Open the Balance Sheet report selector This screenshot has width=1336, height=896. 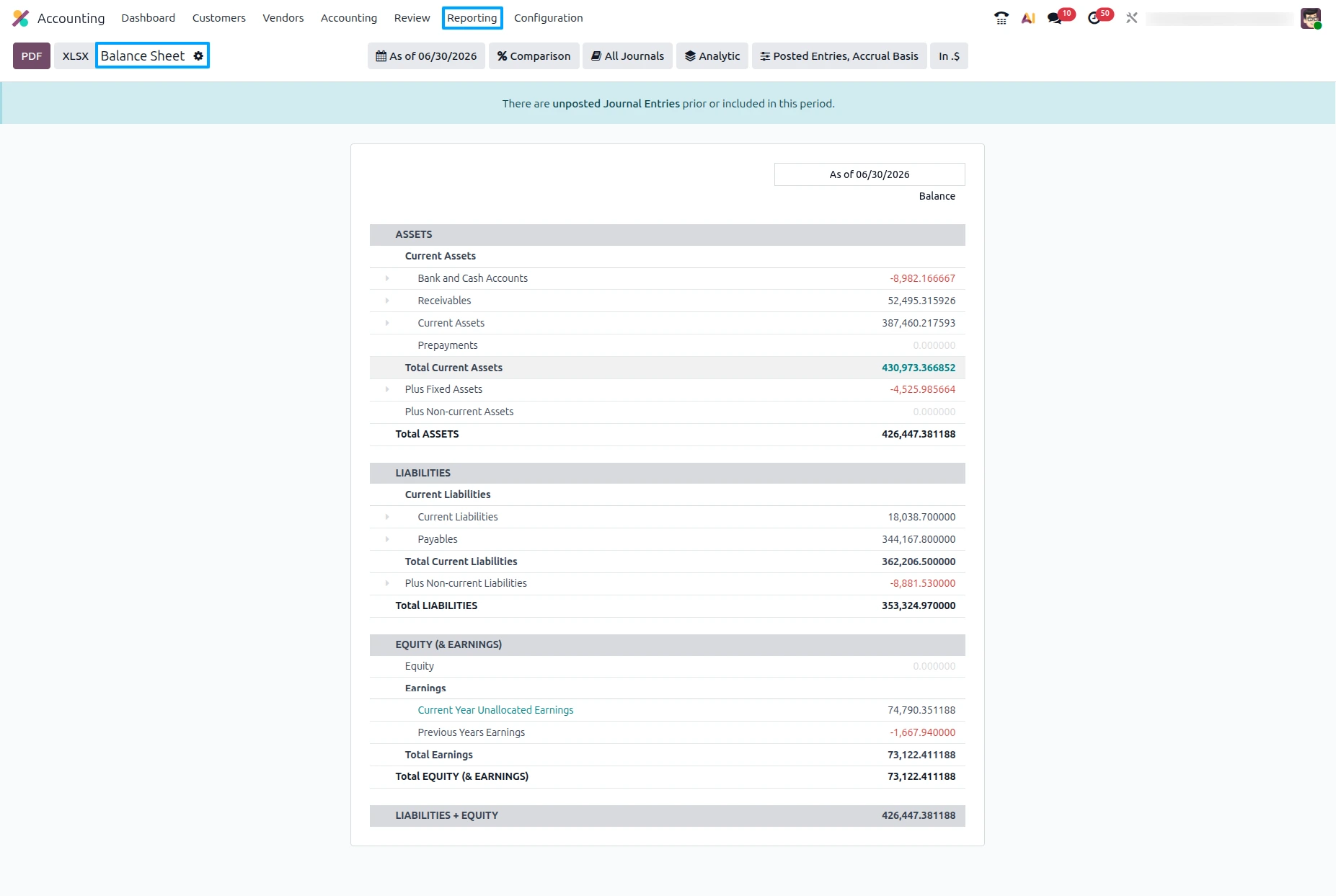(143, 56)
